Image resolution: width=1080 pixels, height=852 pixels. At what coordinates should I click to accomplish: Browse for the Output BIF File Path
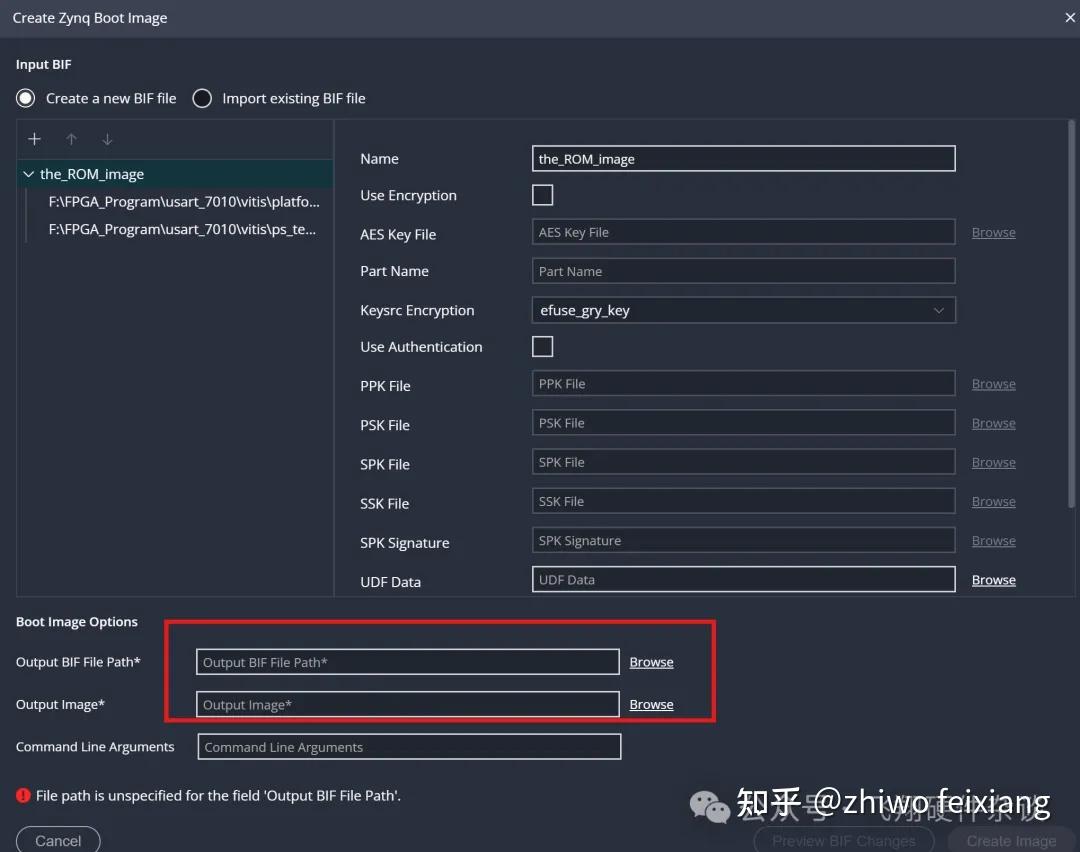651,661
